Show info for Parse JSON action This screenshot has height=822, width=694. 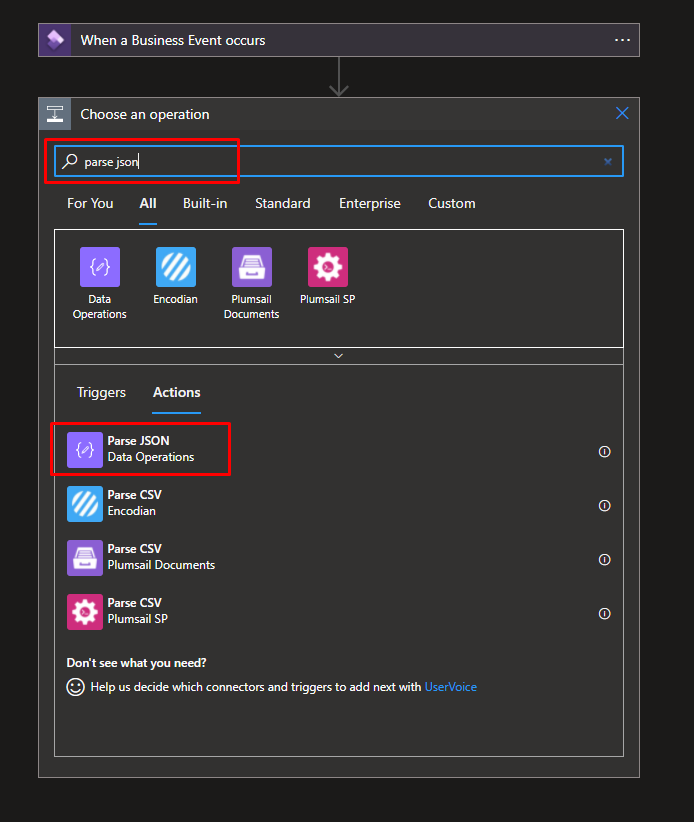point(604,451)
